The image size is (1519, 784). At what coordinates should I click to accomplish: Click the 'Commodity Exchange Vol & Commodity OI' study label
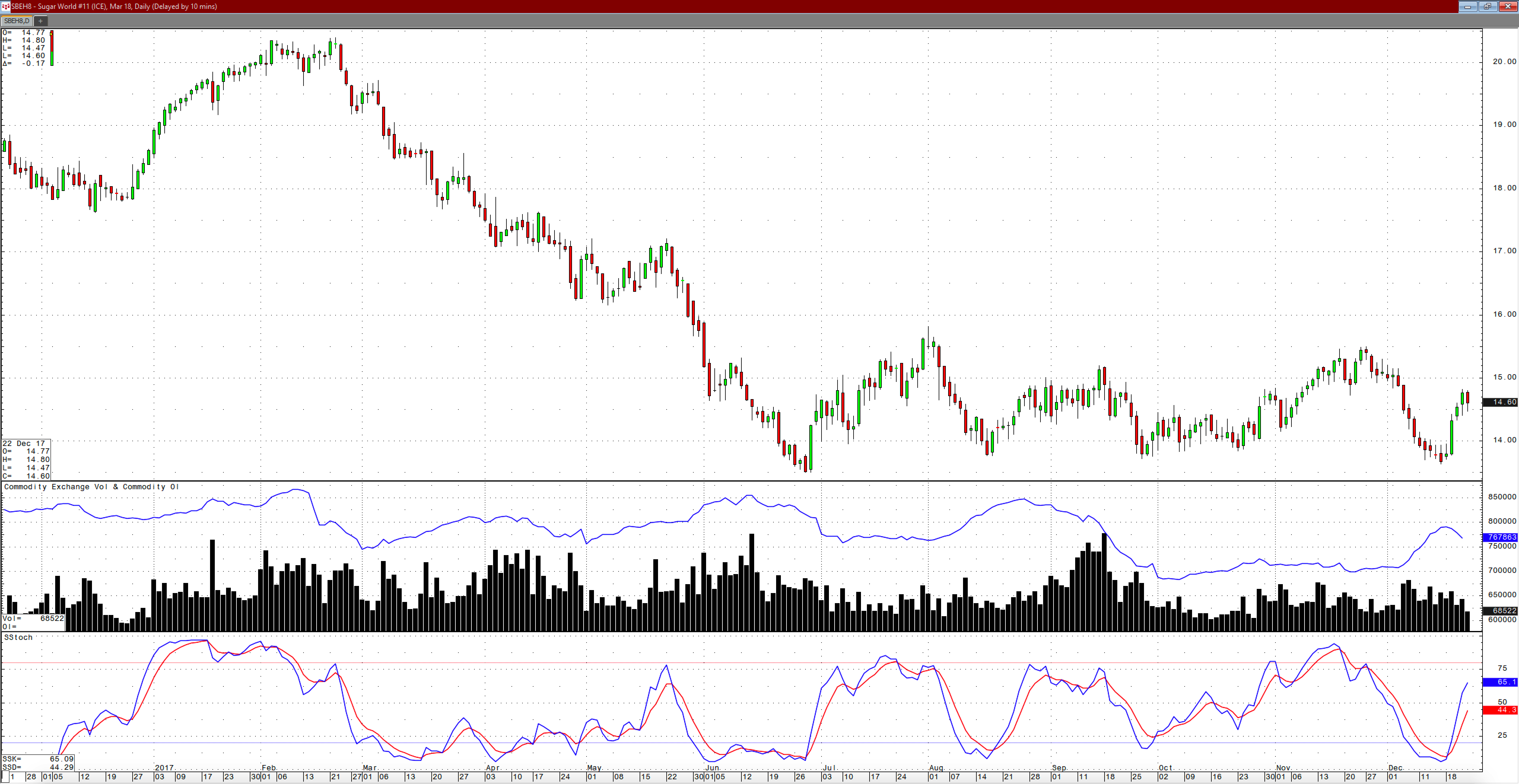pos(91,487)
